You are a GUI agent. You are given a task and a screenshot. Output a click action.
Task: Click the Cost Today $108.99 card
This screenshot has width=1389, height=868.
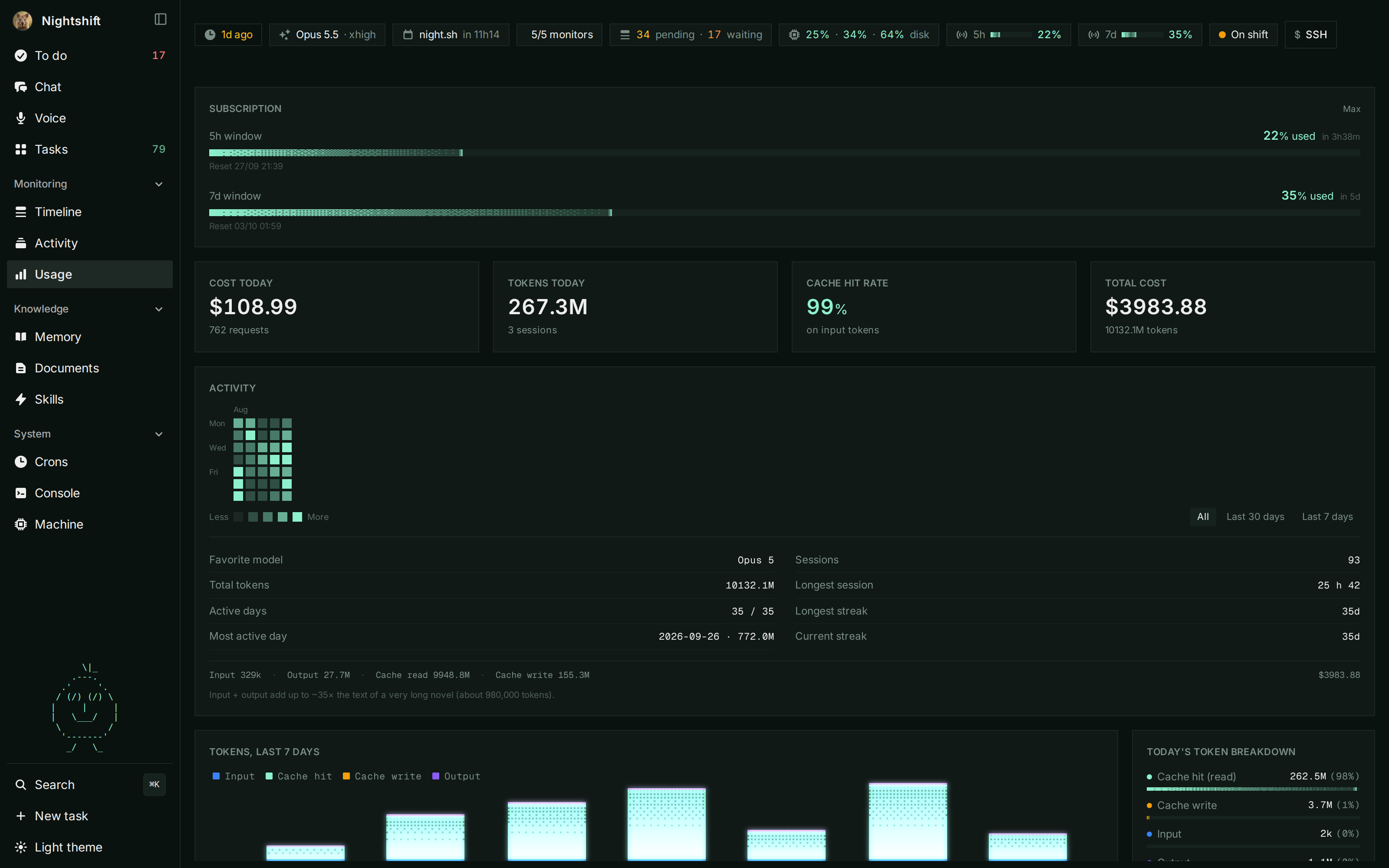(337, 306)
